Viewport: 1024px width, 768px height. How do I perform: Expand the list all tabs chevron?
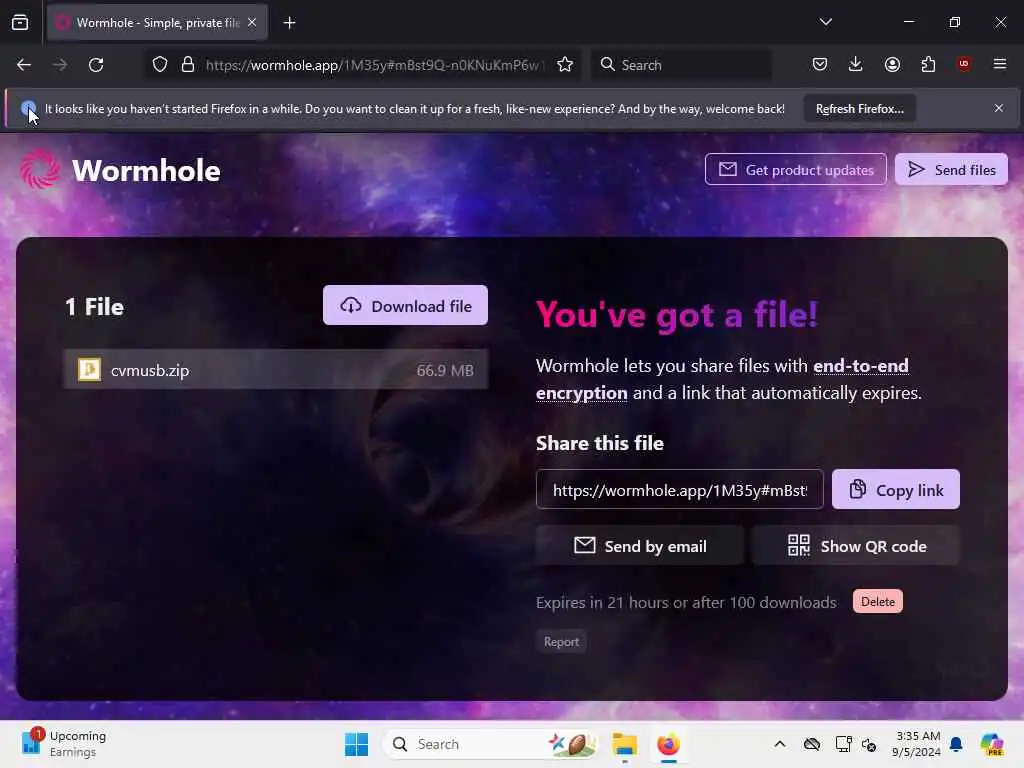coord(825,22)
